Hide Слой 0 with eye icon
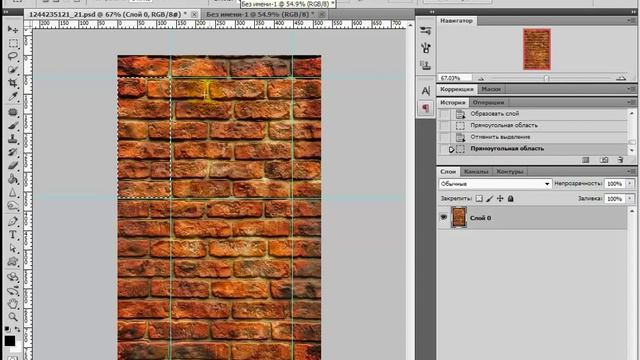640x360 pixels. (444, 218)
